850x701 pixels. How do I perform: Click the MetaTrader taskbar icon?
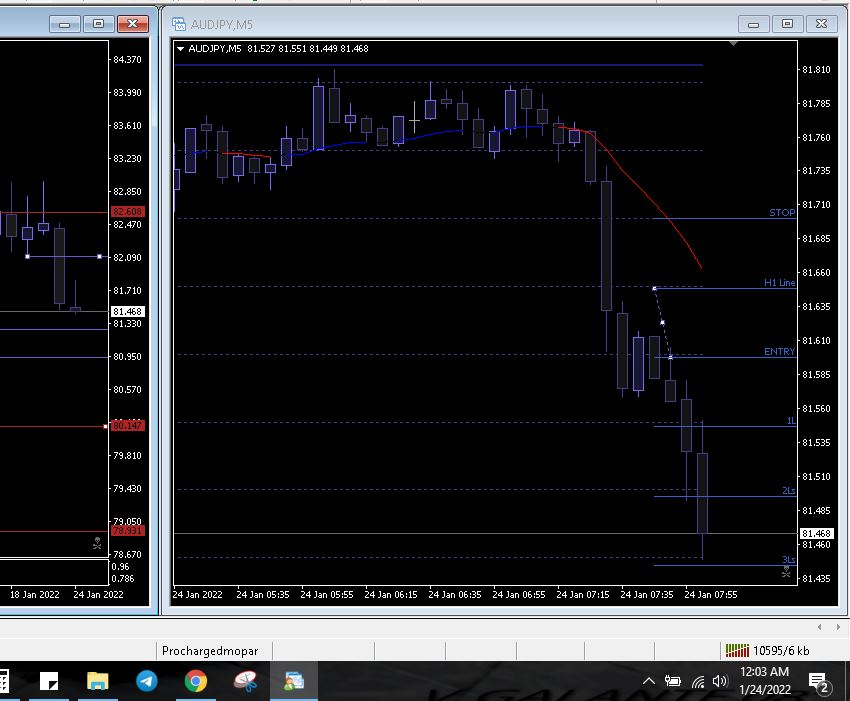[x=294, y=681]
